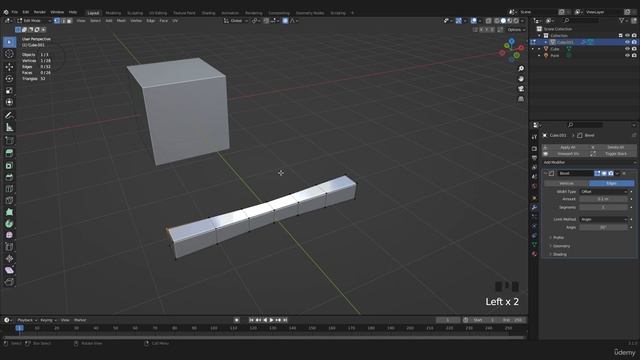Viewport: 640px width, 360px height.
Task: Select the Rotate tool in left toolbar
Action: click(x=9, y=78)
